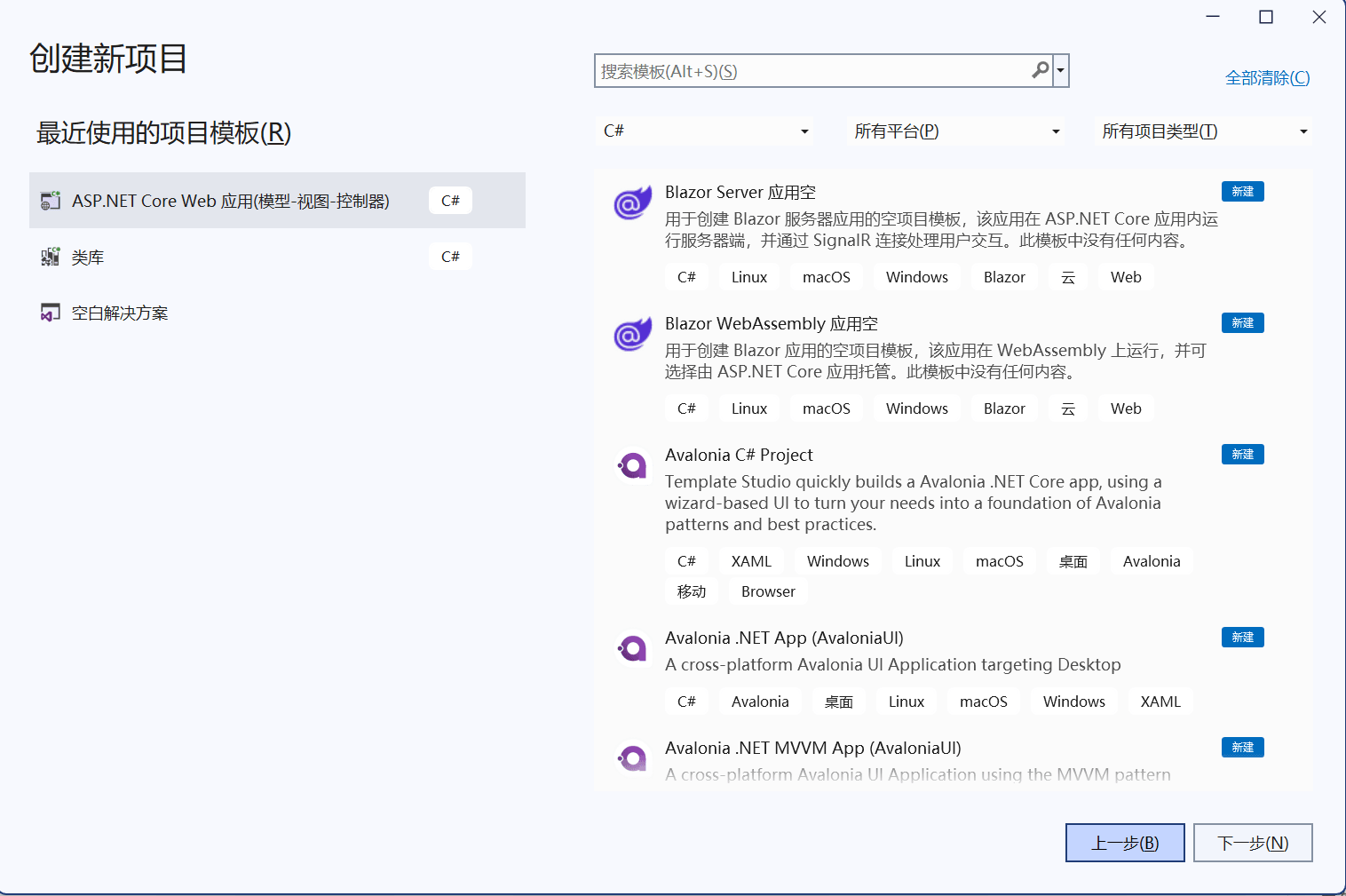Screen dimensions: 1346x896
Task: Close the 创建新项目 dialog
Action: [1319, 17]
